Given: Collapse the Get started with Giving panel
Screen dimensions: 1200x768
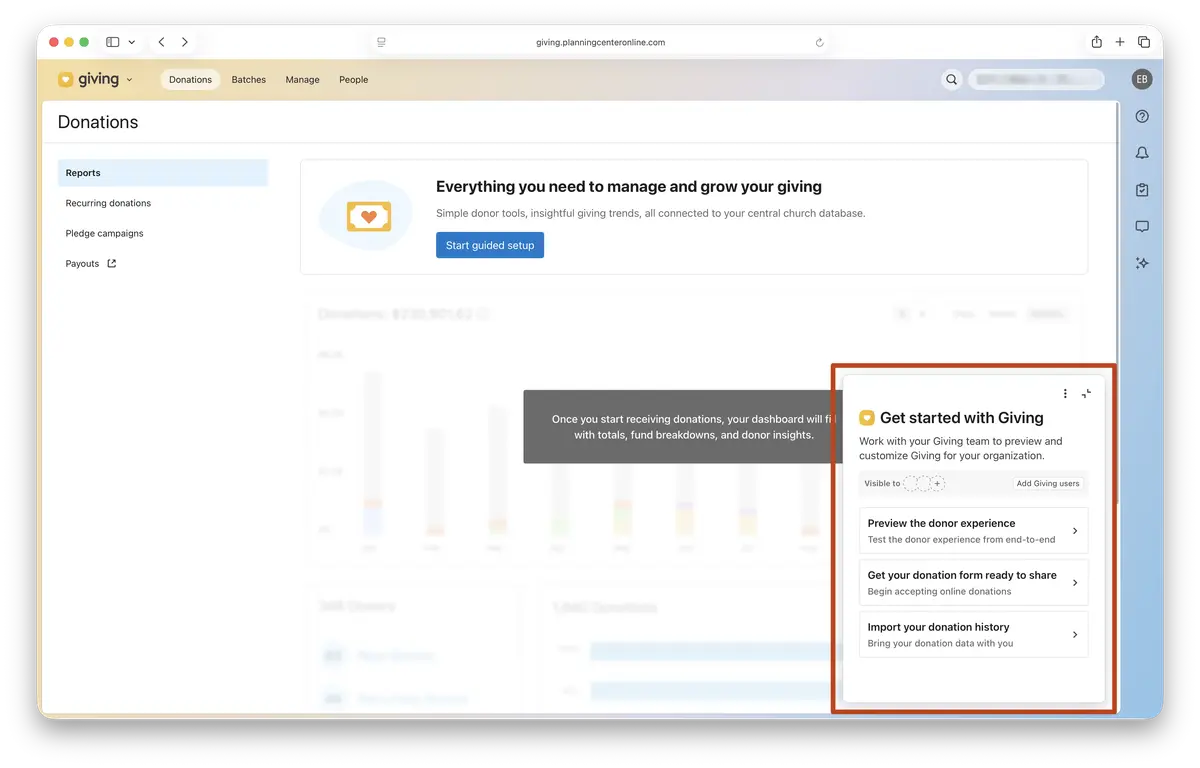Looking at the screenshot, I should tap(1086, 394).
